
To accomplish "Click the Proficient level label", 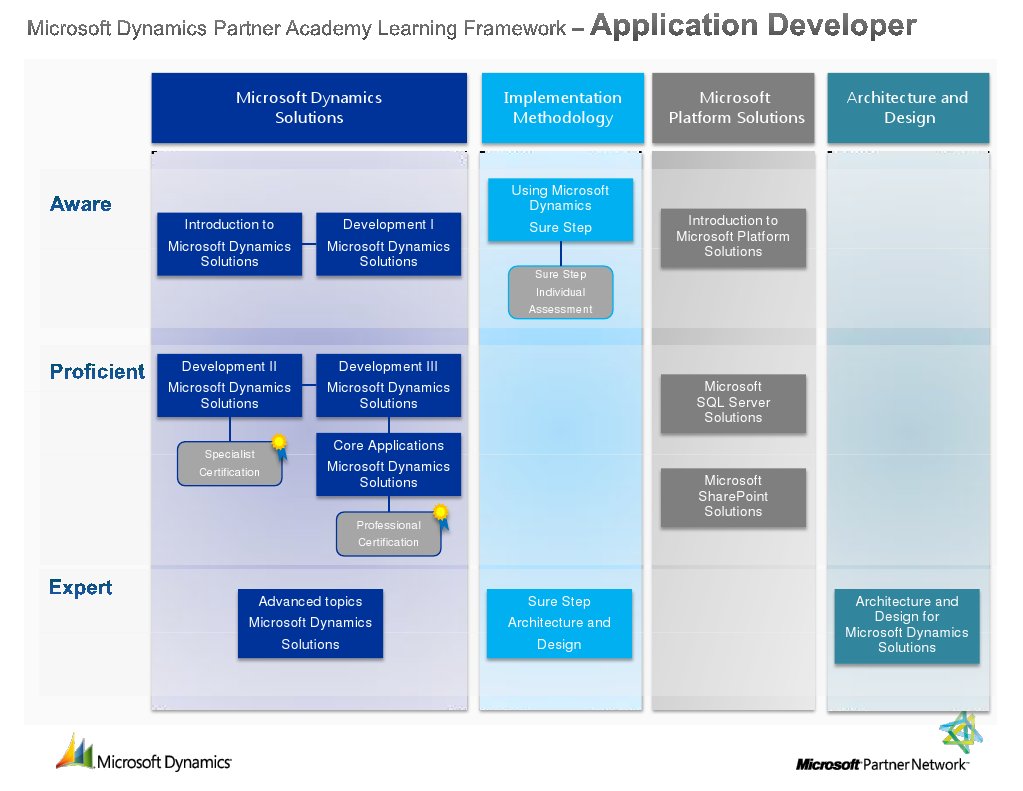I will coord(97,371).
